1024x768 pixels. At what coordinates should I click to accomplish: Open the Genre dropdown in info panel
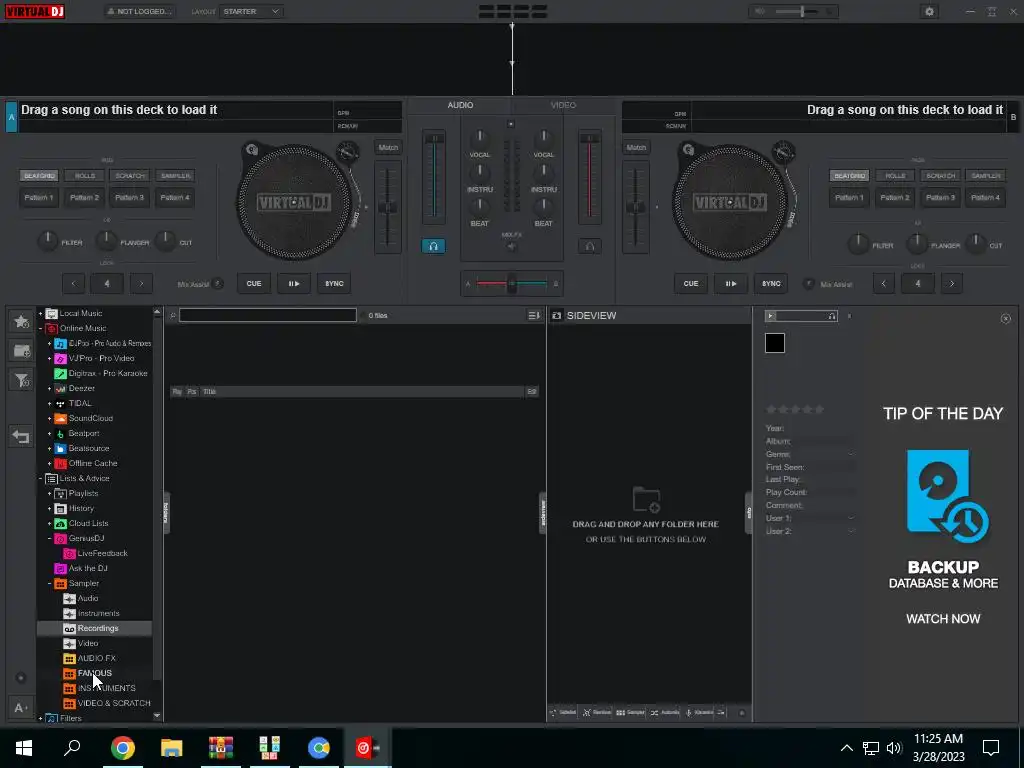(x=850, y=455)
